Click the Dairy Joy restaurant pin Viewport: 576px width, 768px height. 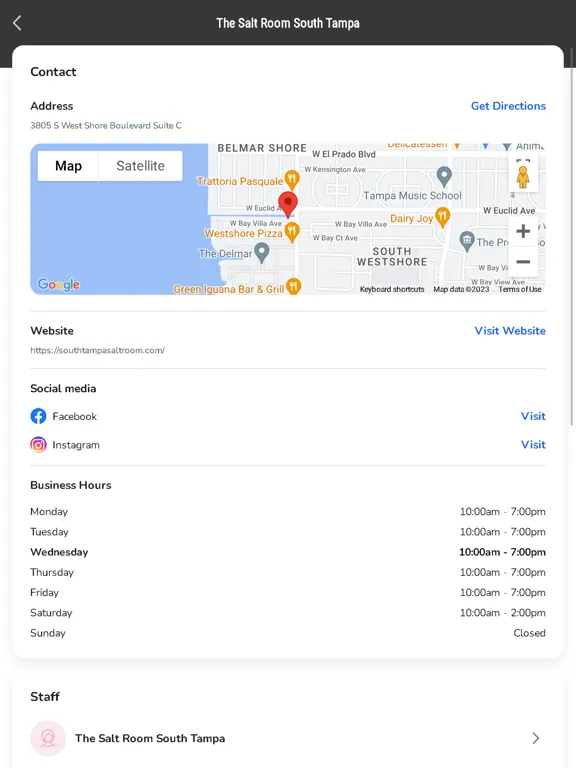point(442,217)
